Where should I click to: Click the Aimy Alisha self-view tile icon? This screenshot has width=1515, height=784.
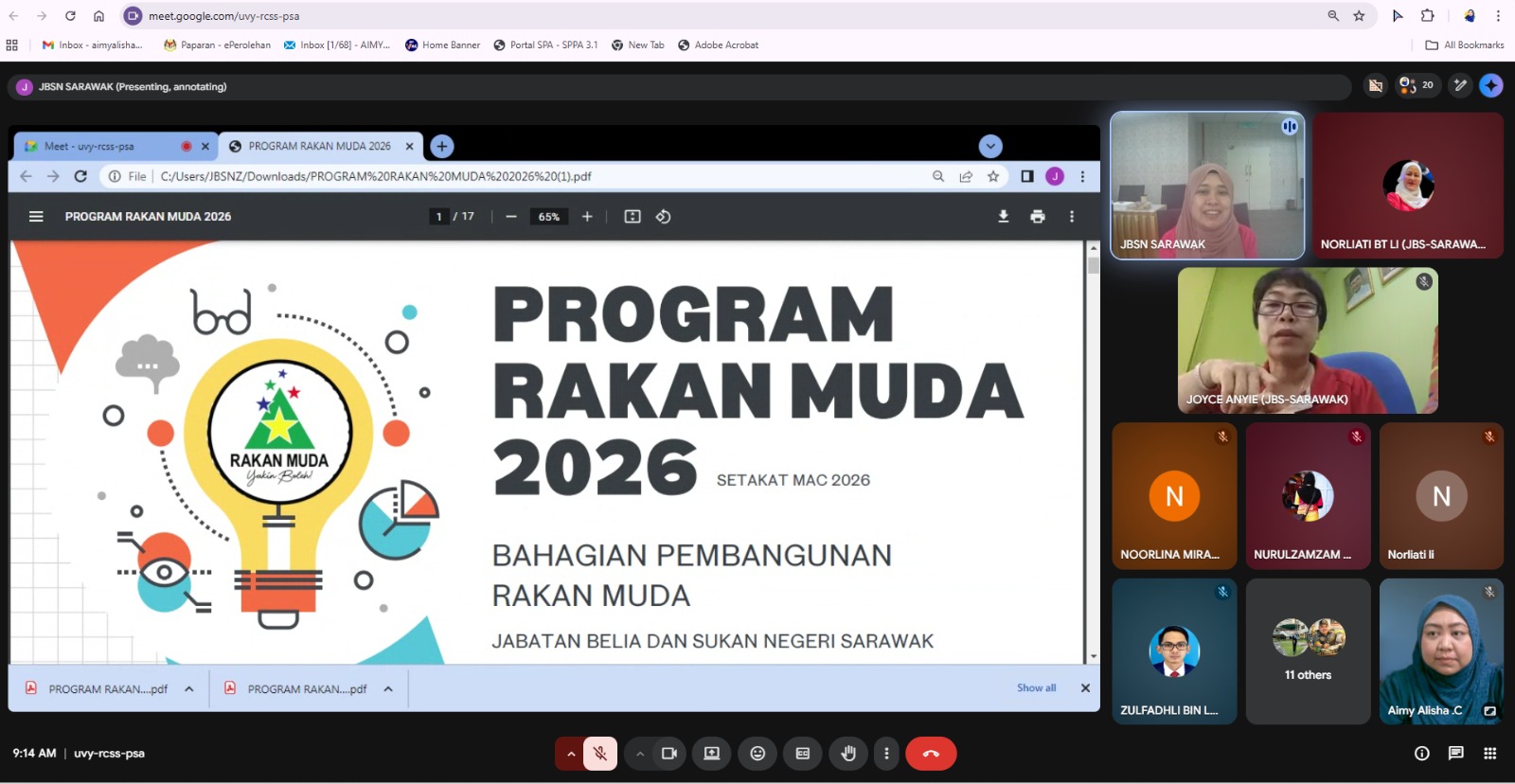[x=1489, y=711]
